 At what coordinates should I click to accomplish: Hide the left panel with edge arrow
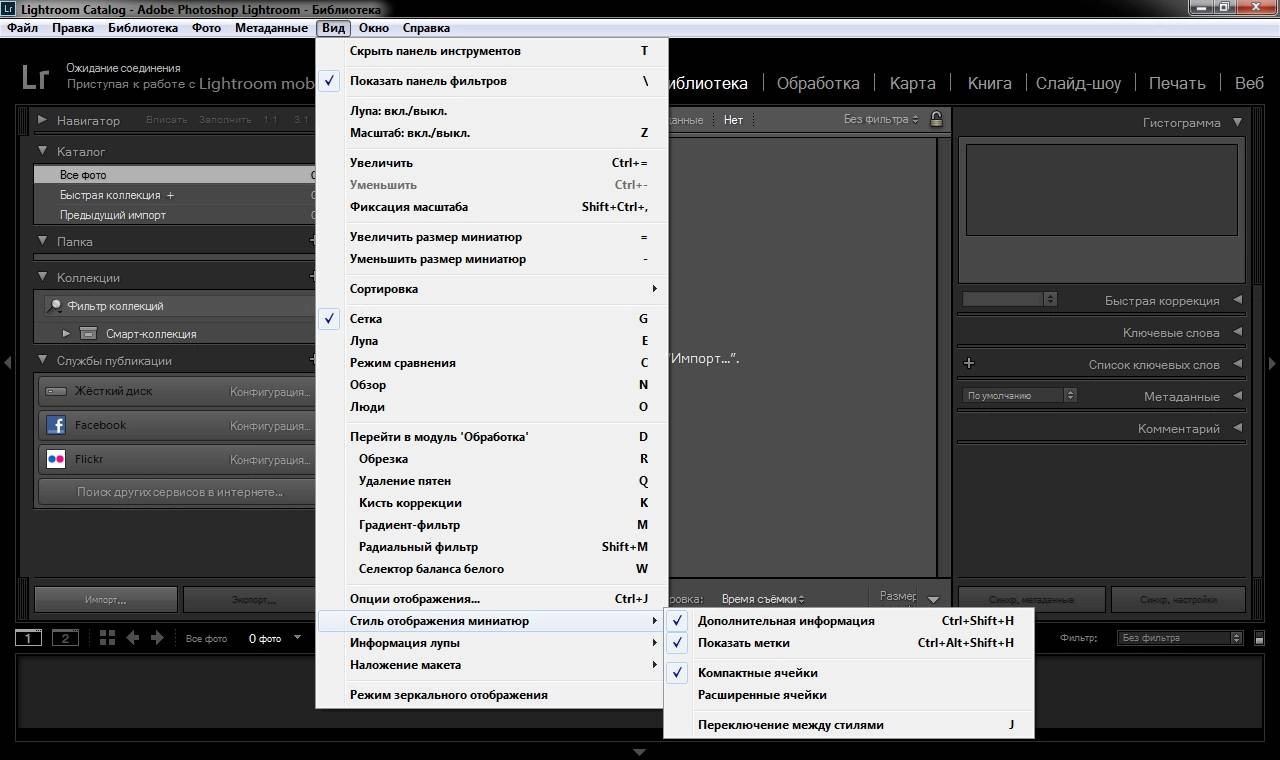(x=7, y=363)
